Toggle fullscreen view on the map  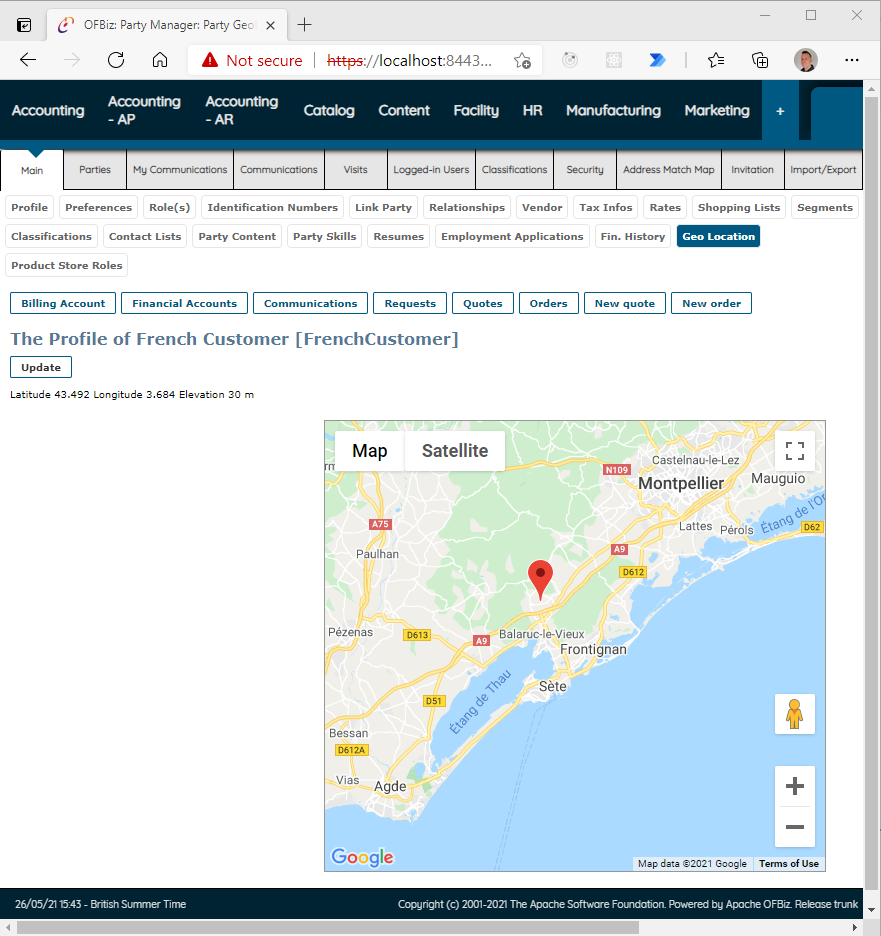click(794, 451)
